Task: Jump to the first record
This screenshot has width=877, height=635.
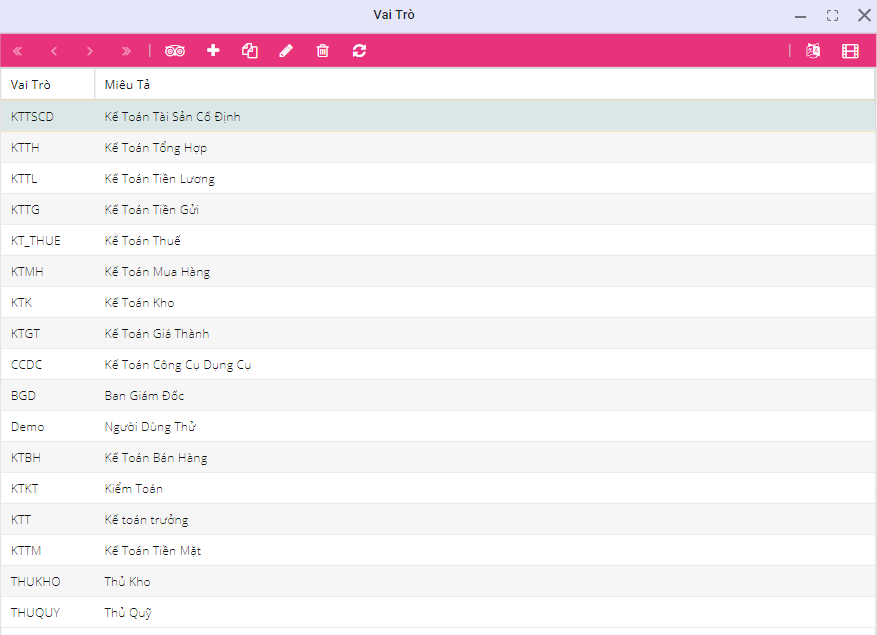Action: [17, 51]
